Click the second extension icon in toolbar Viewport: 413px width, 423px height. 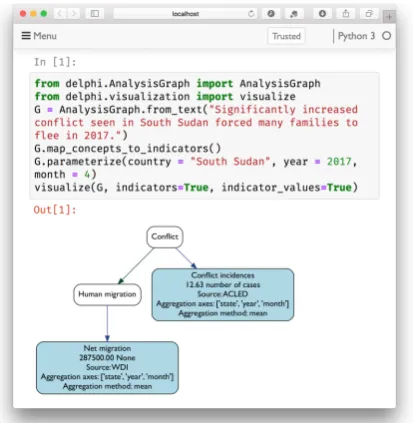(294, 14)
